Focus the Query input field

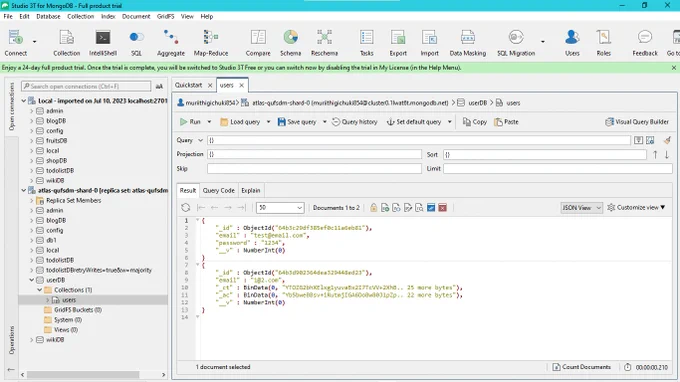[x=418, y=140]
